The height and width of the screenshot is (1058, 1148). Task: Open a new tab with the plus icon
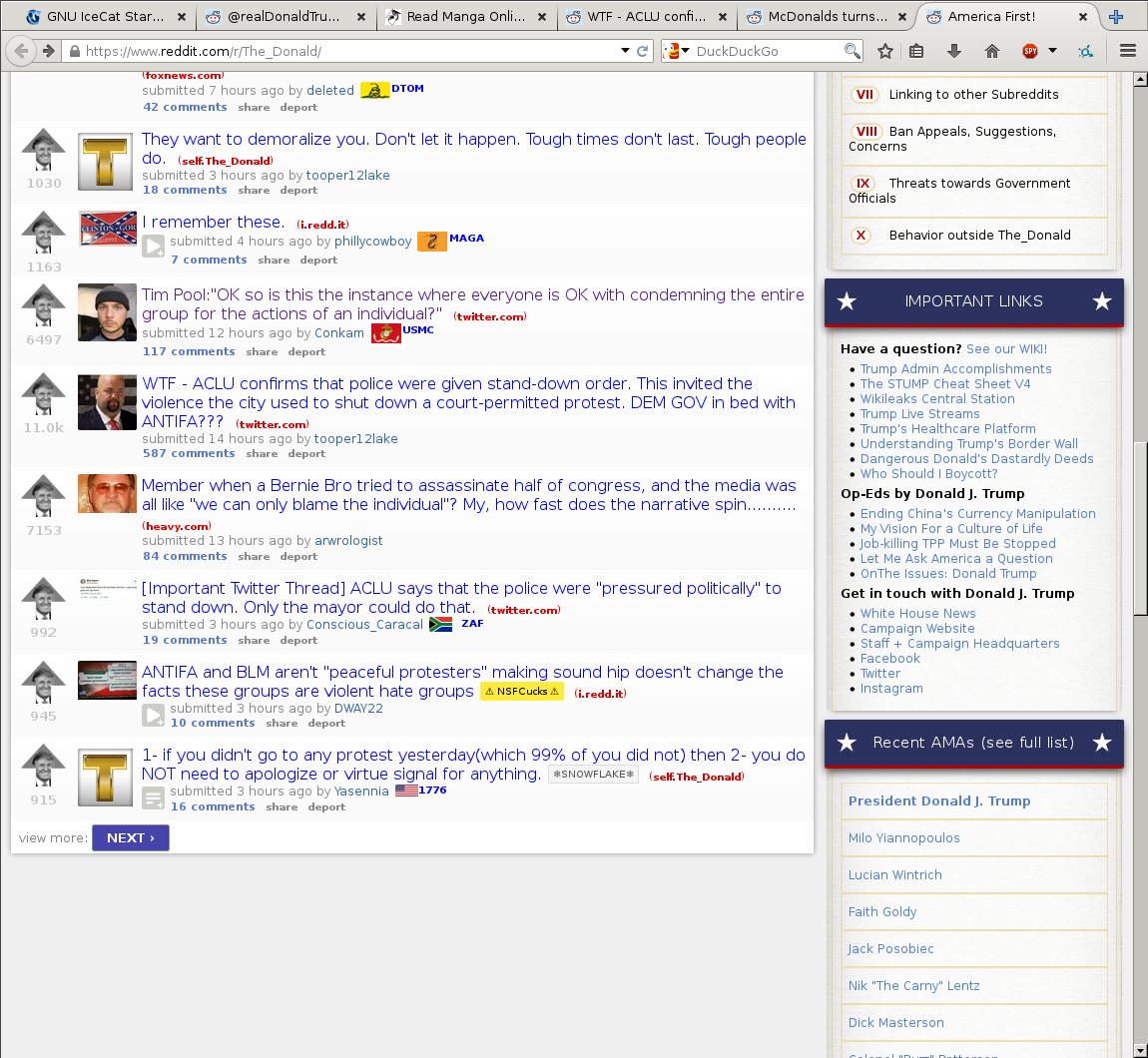pos(1117,17)
